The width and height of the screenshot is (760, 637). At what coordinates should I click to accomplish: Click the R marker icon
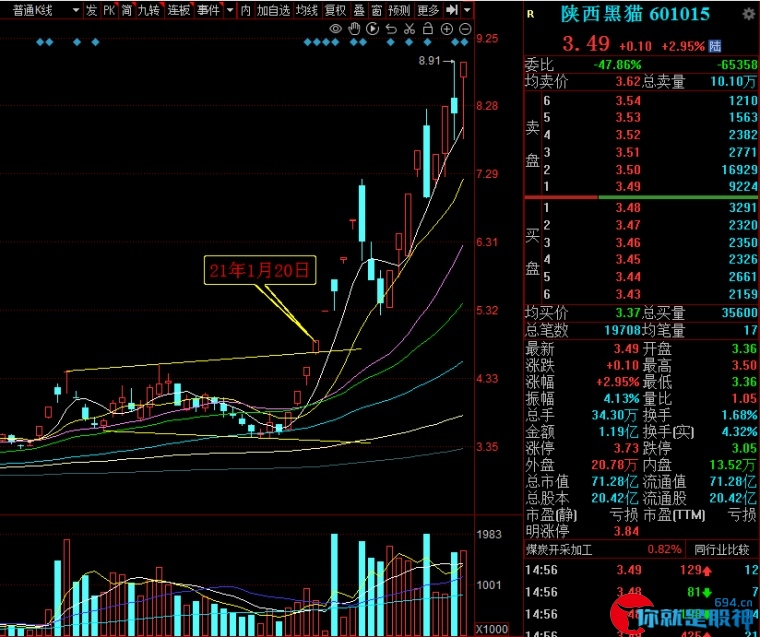click(530, 15)
